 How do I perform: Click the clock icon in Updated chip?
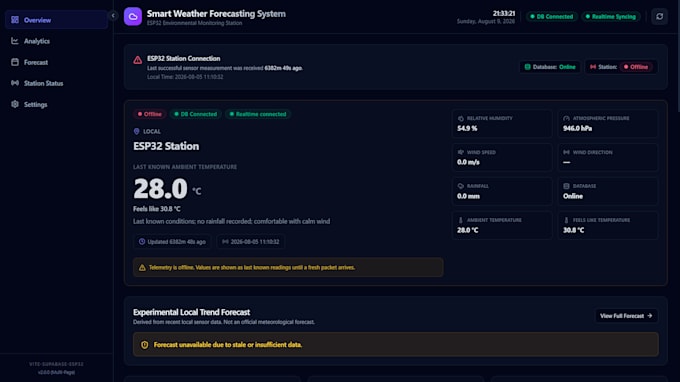click(x=142, y=242)
